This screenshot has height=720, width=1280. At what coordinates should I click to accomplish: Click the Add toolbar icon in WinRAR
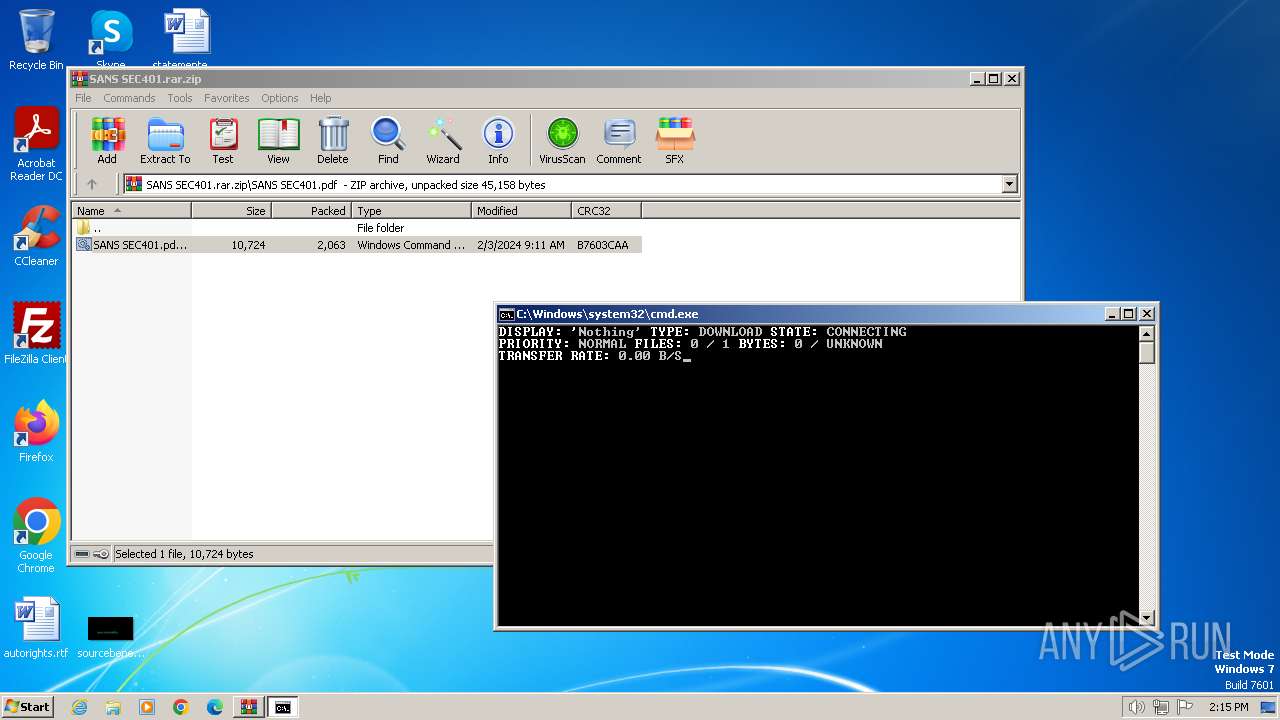[107, 141]
